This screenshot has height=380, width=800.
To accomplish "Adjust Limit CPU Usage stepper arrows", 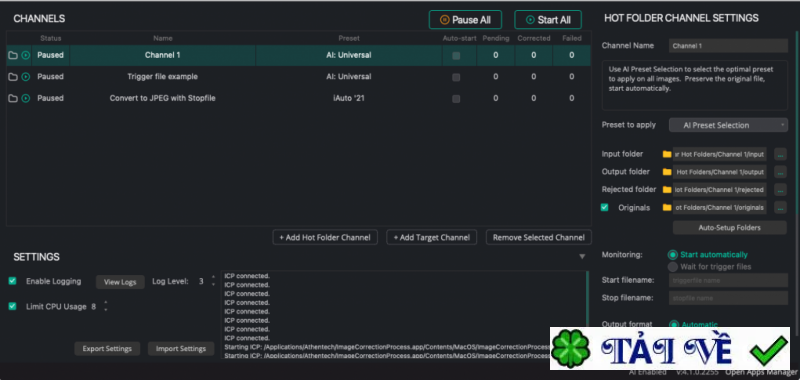I will (x=106, y=306).
